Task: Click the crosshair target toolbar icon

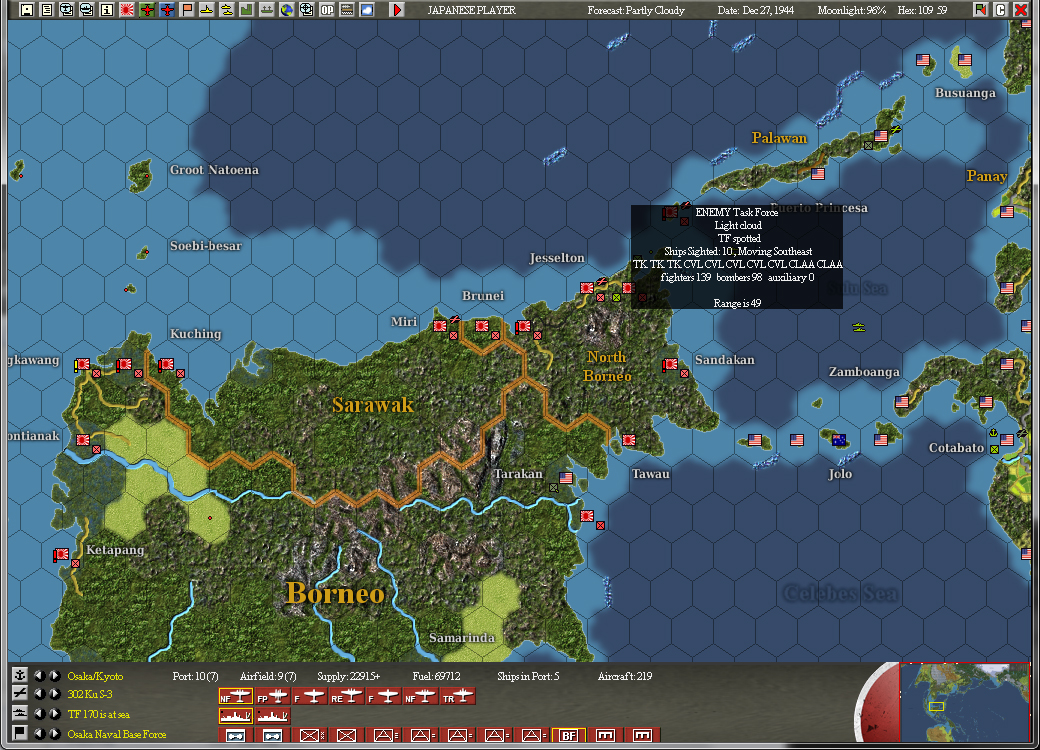Action: [306, 9]
